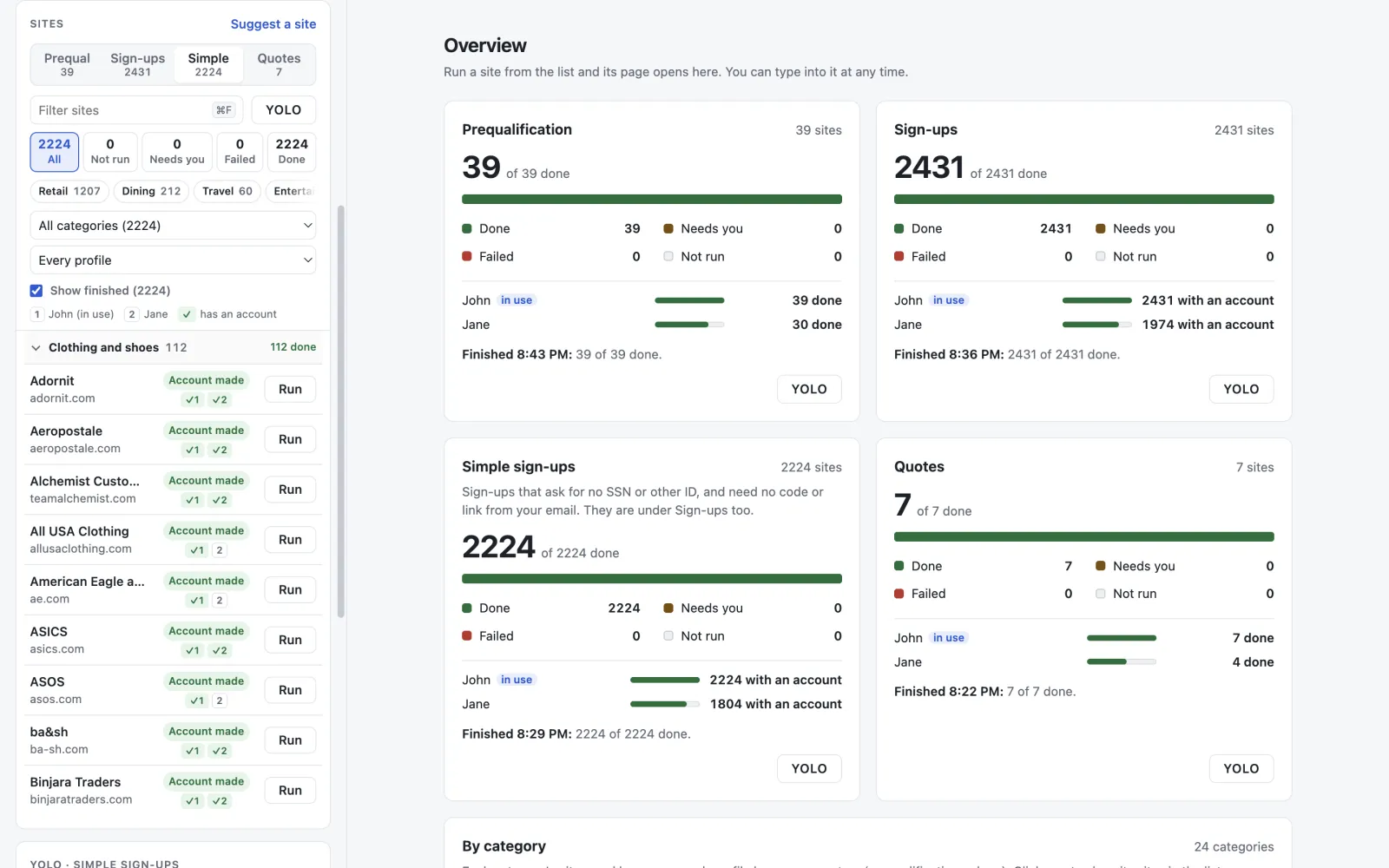Click the John profile number 1 legend badge
1389x868 pixels.
coord(37,314)
